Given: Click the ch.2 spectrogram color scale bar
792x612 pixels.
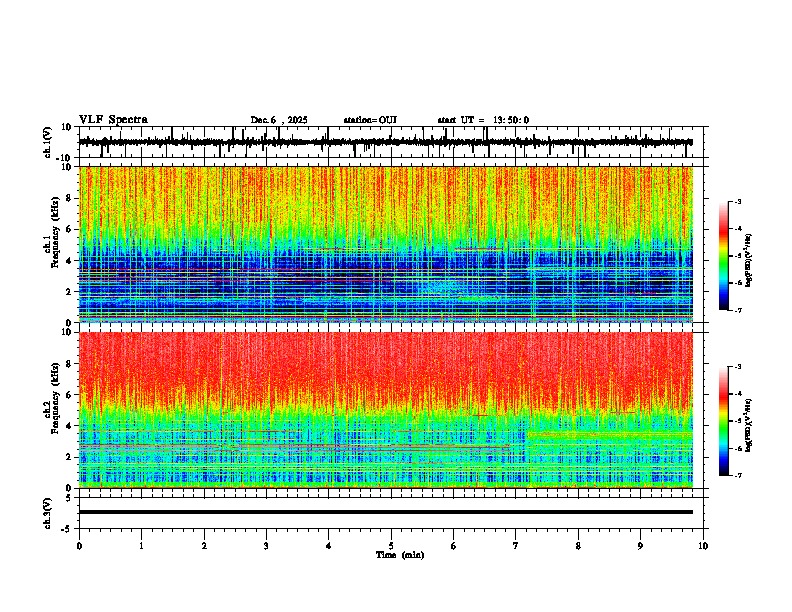Looking at the screenshot, I should [724, 421].
